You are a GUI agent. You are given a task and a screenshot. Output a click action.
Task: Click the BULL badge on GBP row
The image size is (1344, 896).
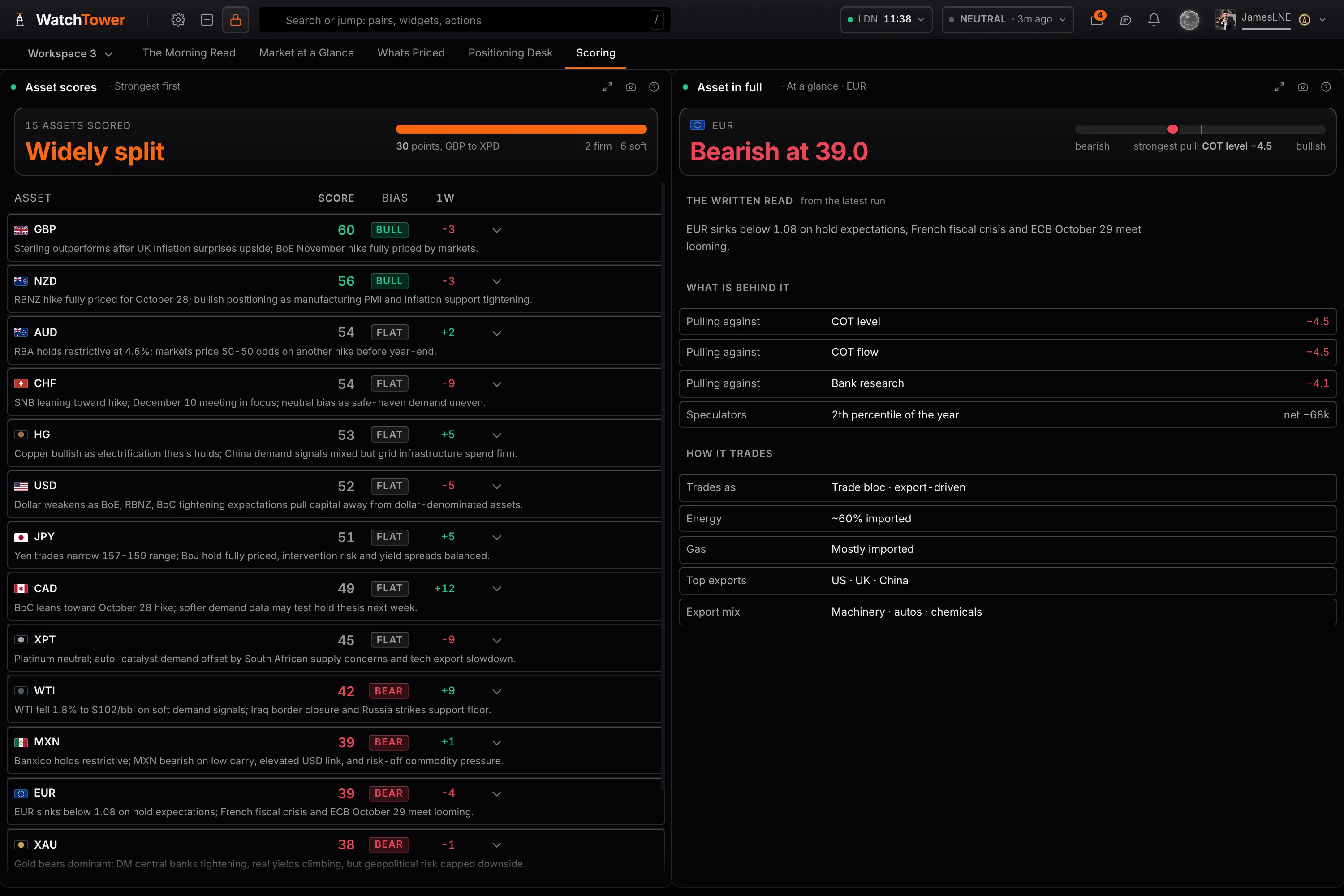tap(389, 230)
